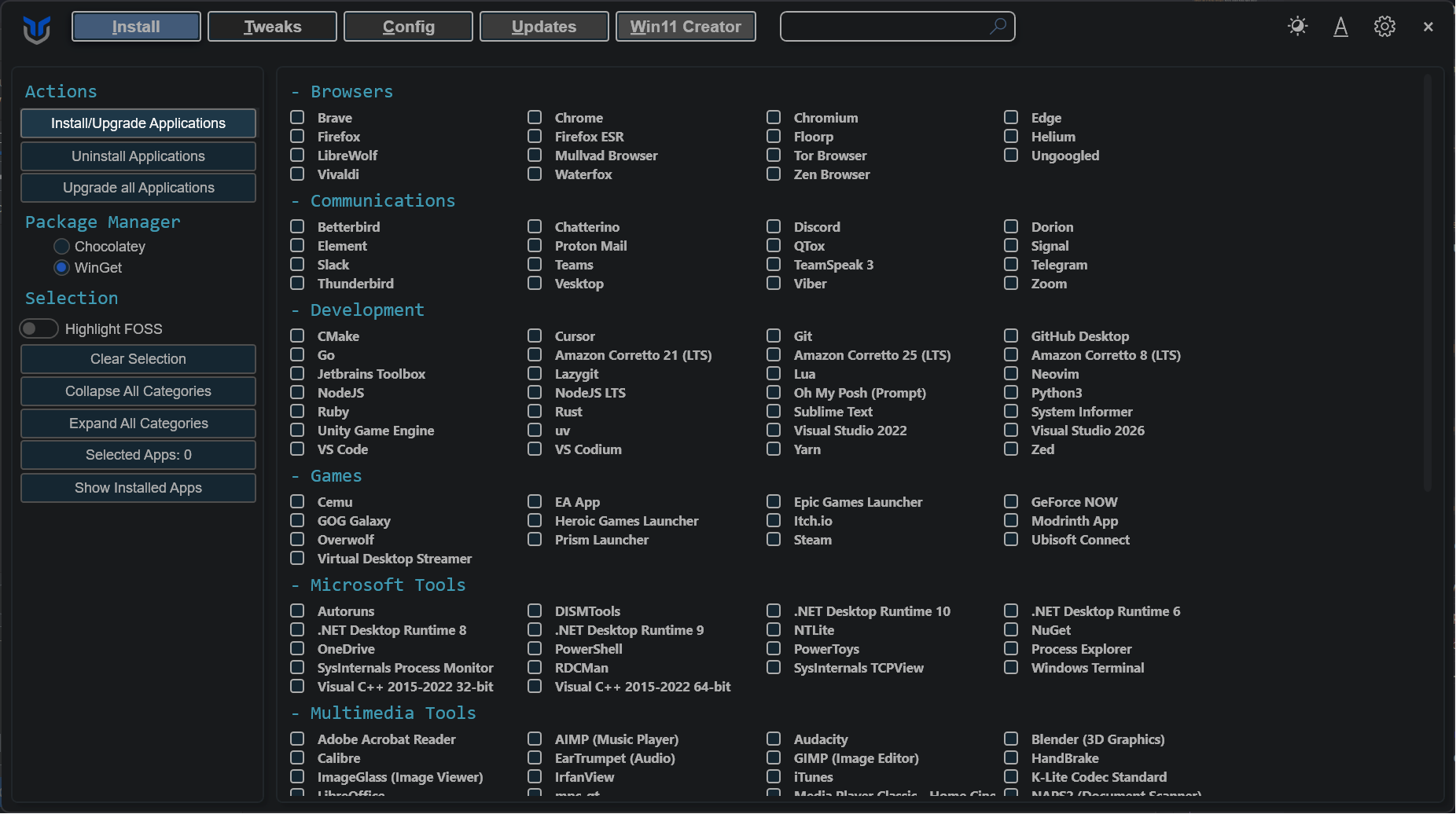This screenshot has height=814, width=1456.
Task: Check the Ubisoft Connect checkbox
Action: click(1011, 539)
